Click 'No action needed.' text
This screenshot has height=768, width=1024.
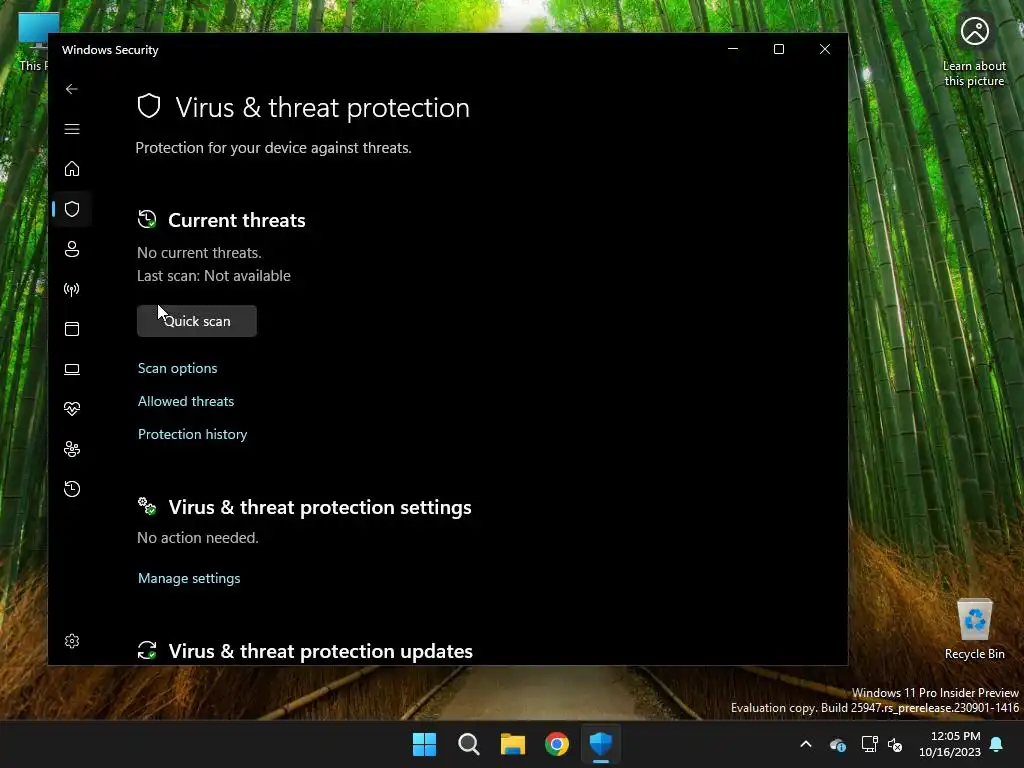(x=198, y=537)
